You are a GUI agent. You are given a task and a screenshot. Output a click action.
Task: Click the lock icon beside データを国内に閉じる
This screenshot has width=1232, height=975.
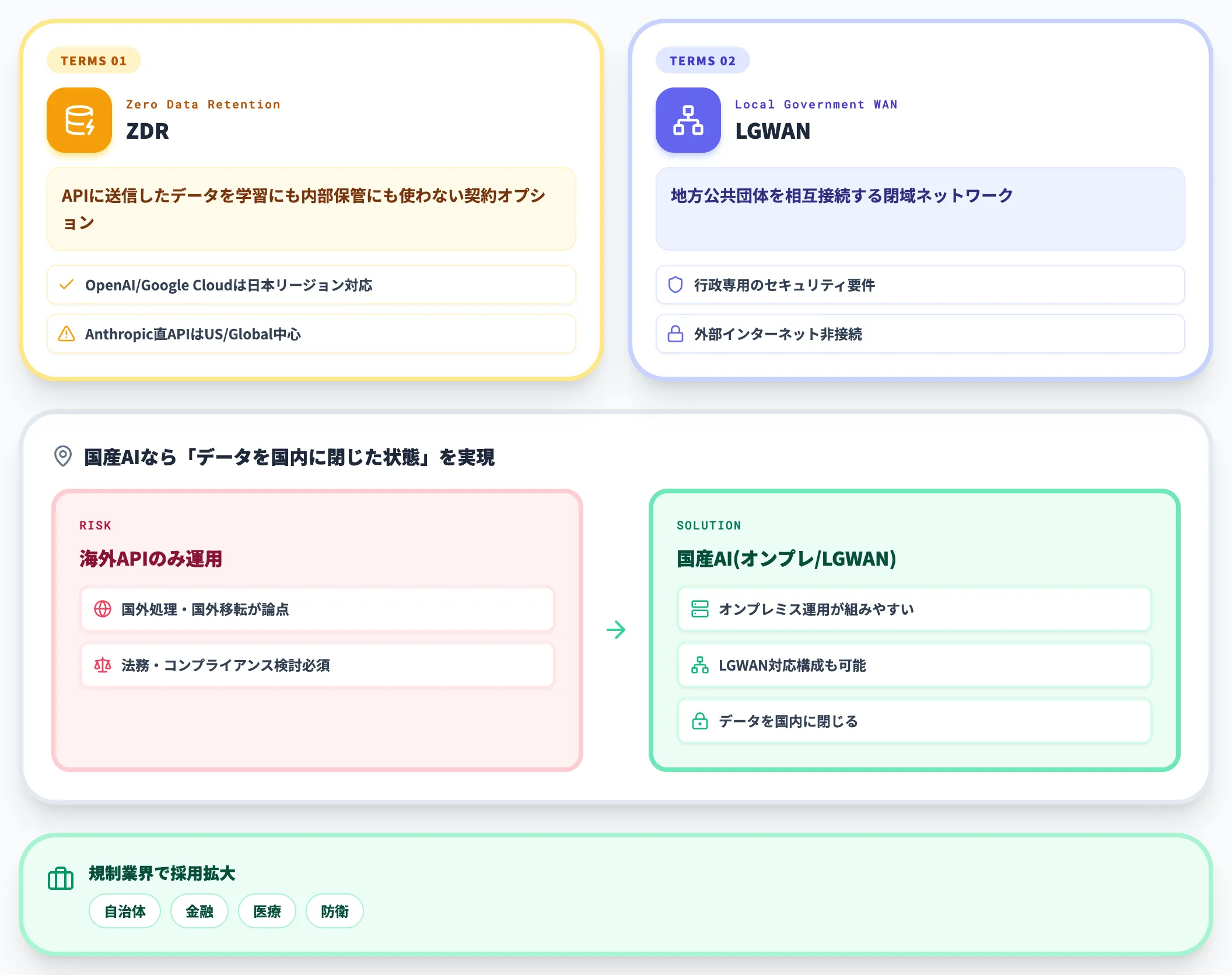click(700, 721)
